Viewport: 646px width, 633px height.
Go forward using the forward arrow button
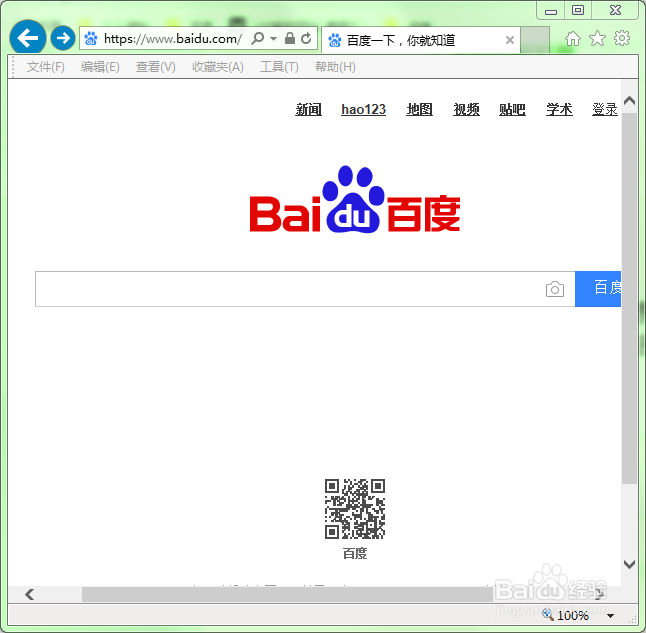tap(63, 38)
